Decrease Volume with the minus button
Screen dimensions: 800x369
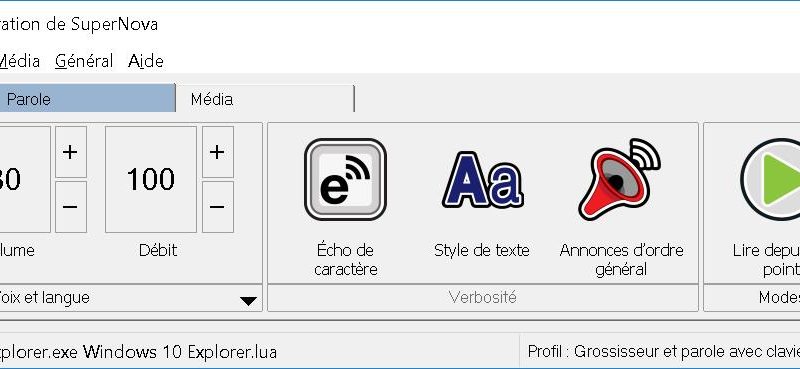[x=70, y=207]
